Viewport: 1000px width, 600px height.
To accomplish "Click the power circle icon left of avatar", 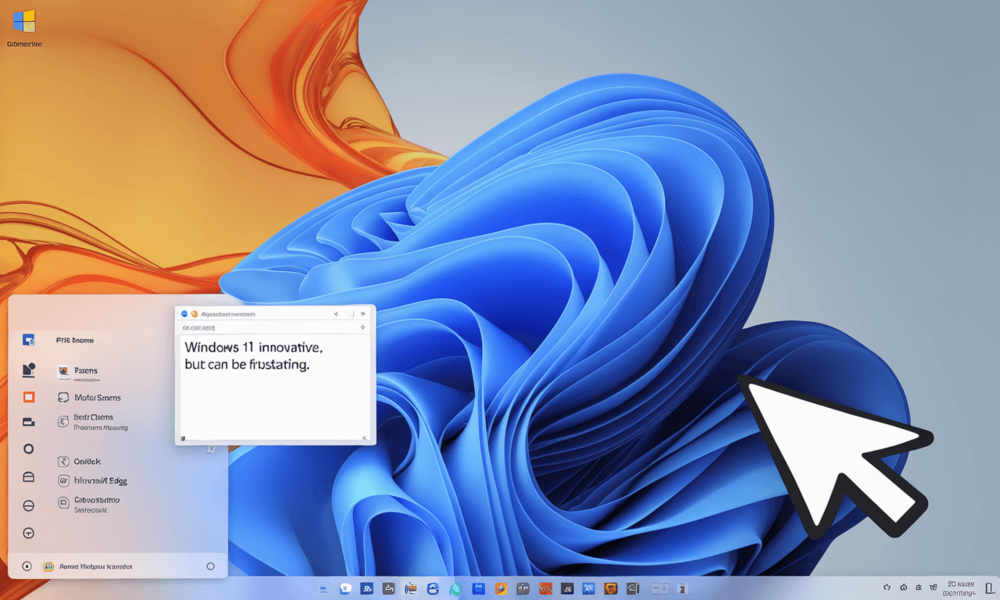I will point(27,566).
